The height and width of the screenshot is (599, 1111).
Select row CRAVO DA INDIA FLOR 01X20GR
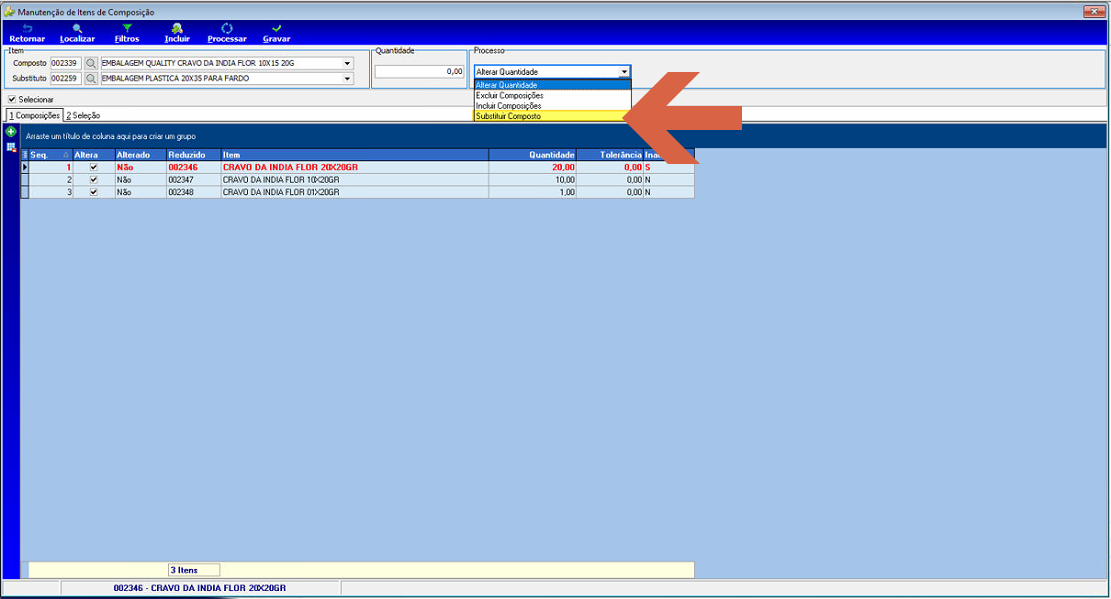click(x=359, y=192)
